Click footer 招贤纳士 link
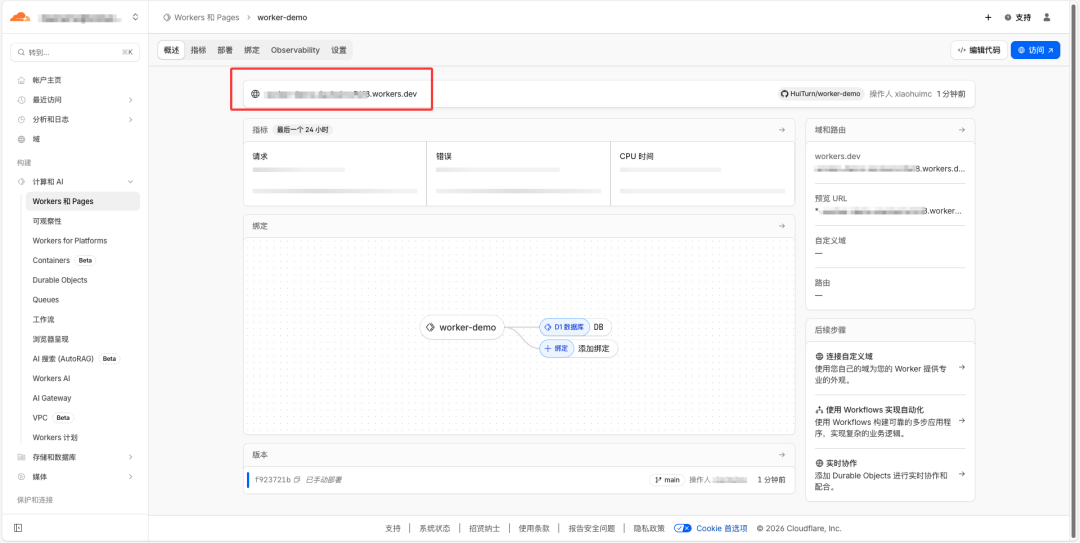Image resolution: width=1080 pixels, height=543 pixels. (484, 529)
